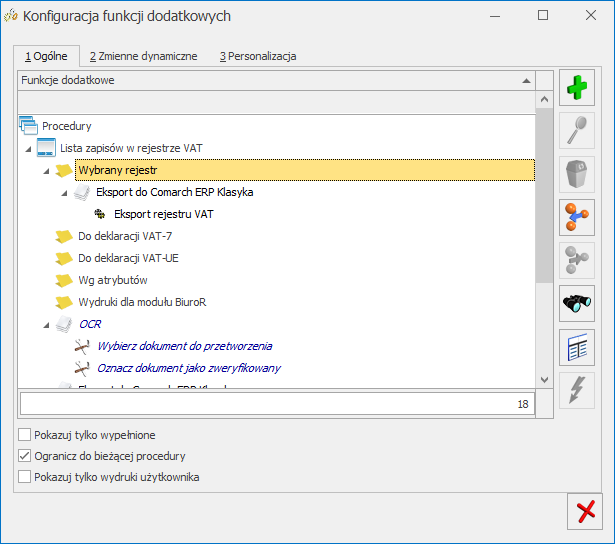
Task: Select Eksport rejestru VAT entry
Action: pos(163,214)
